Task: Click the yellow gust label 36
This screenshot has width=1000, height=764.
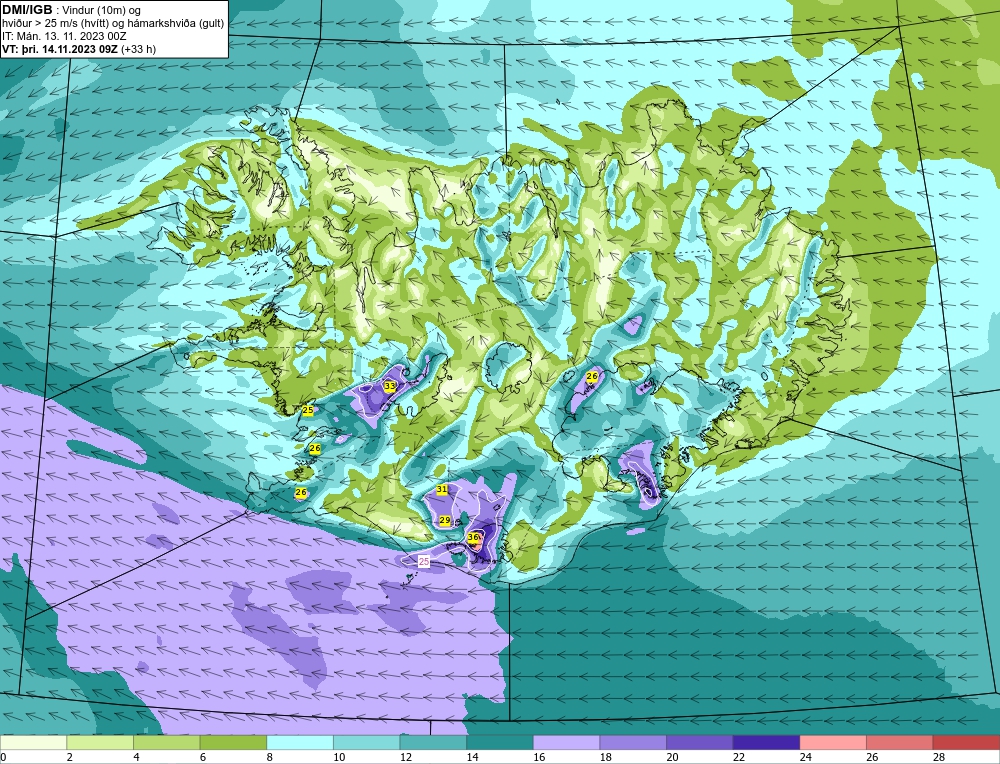Action: pyautogui.click(x=473, y=538)
